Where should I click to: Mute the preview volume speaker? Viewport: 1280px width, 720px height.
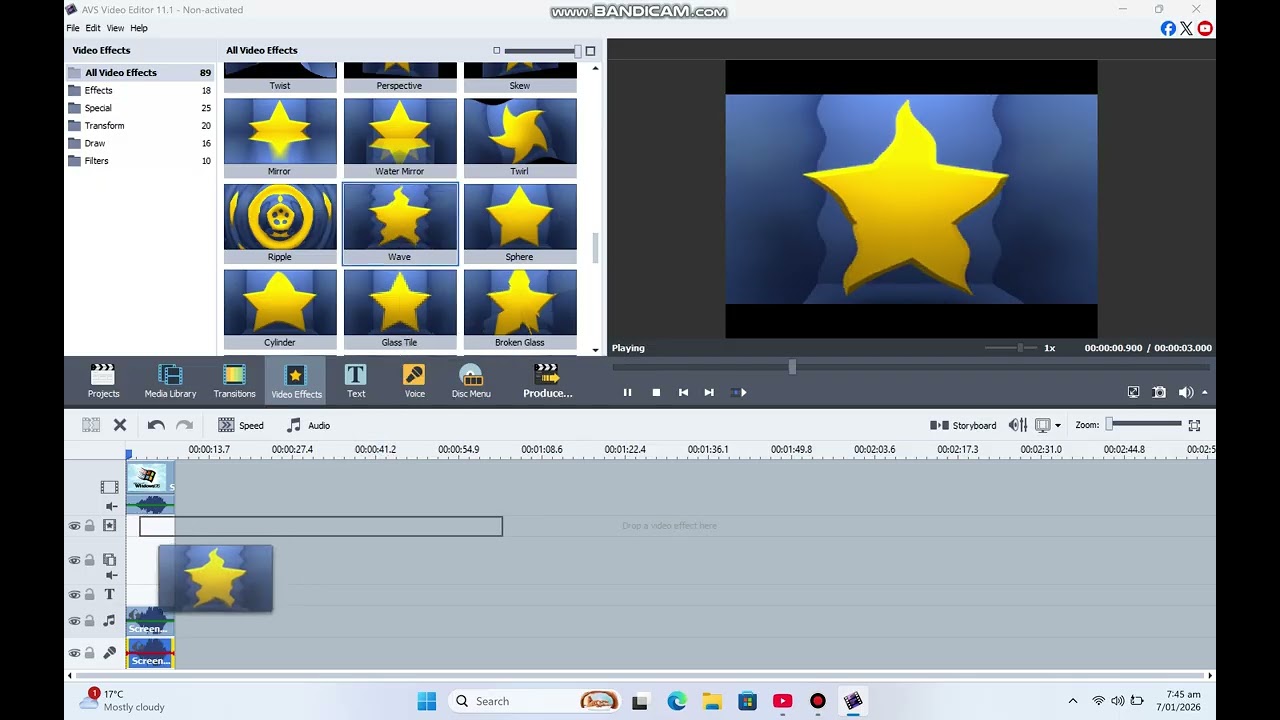(x=1185, y=392)
